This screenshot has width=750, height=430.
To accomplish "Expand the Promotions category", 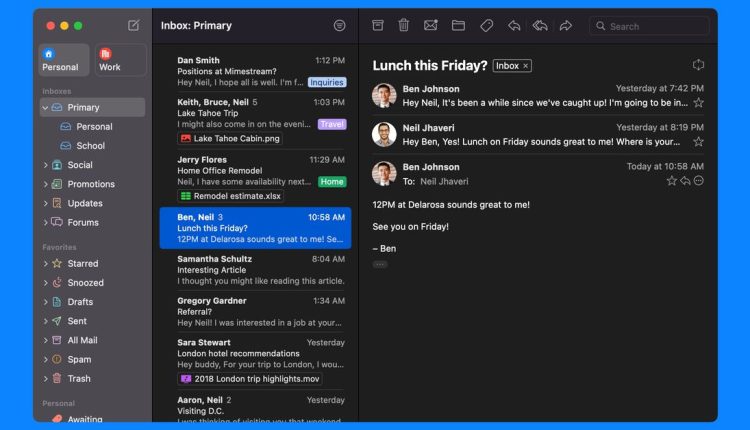I will coord(45,184).
